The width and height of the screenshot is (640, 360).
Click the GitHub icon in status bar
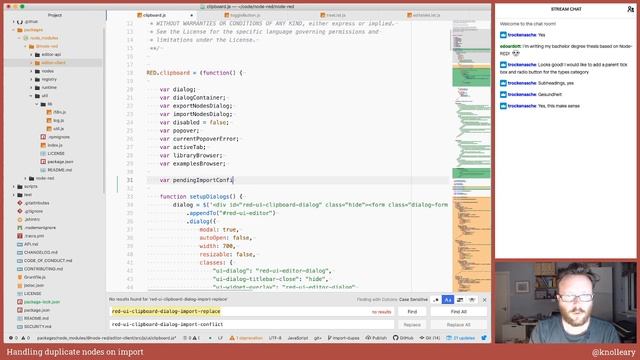tap(396, 338)
